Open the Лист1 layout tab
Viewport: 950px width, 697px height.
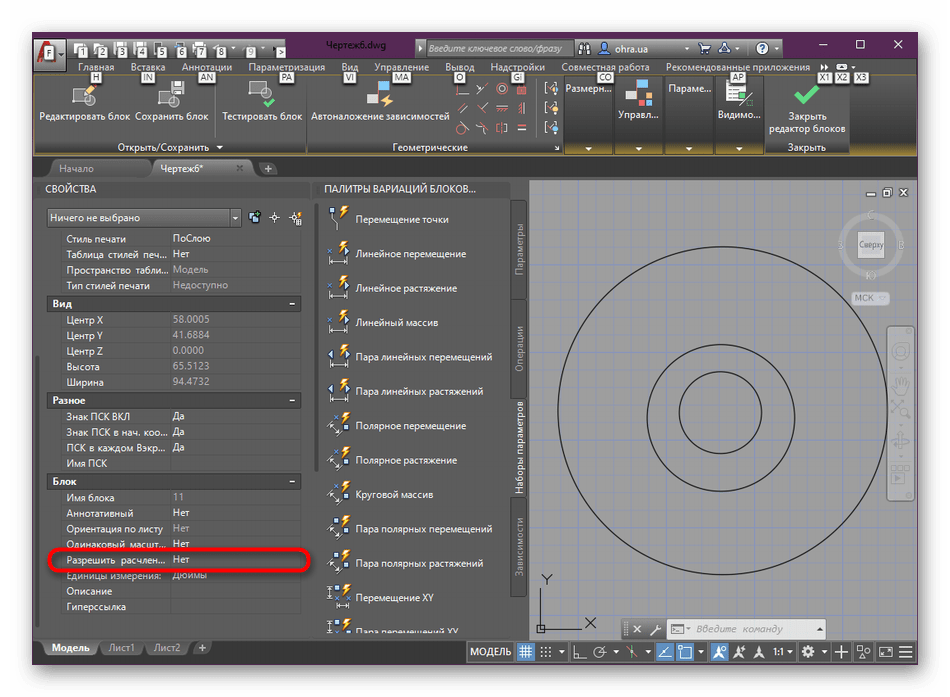pos(122,648)
